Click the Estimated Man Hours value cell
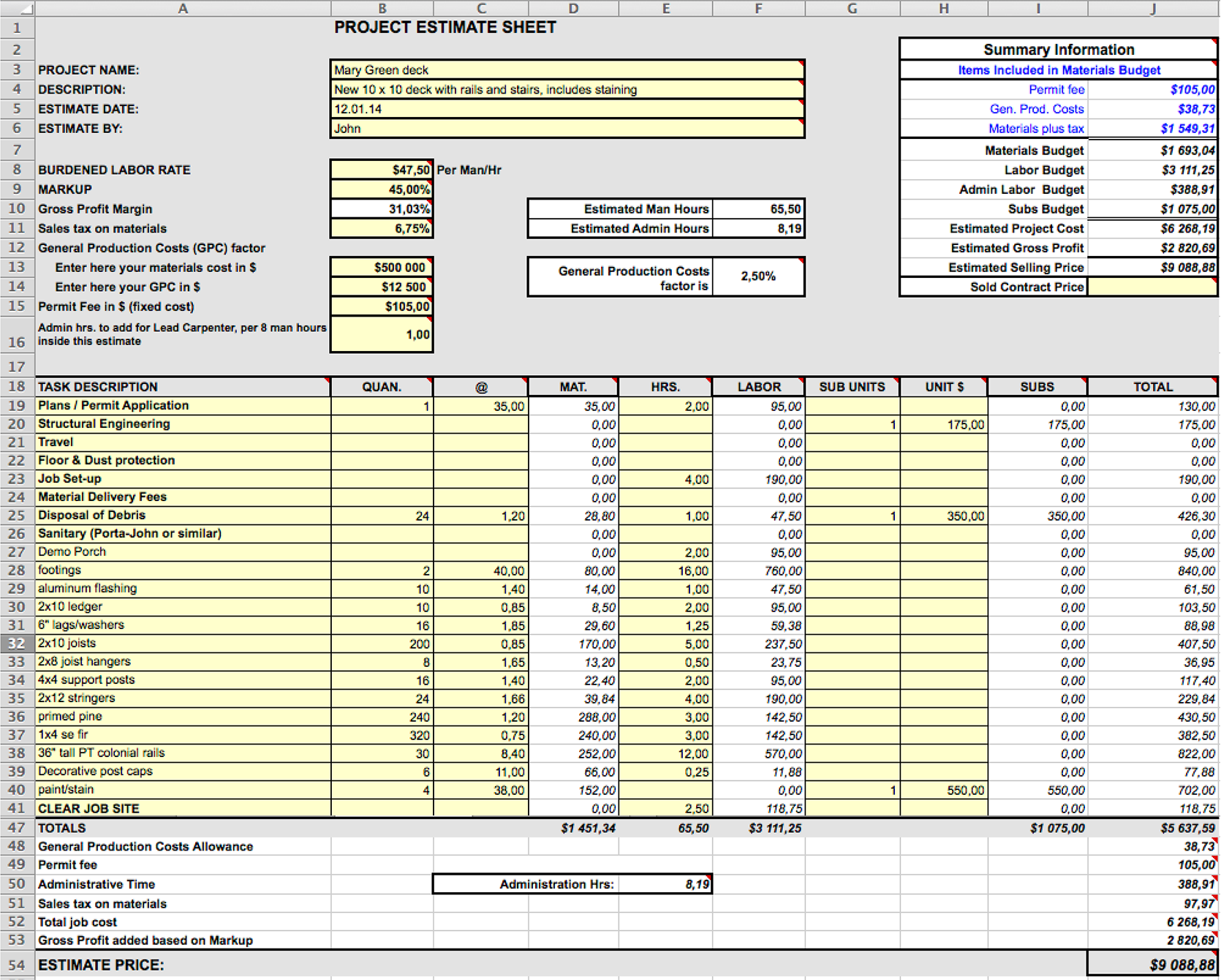The width and height of the screenshot is (1221, 980). coord(758,208)
